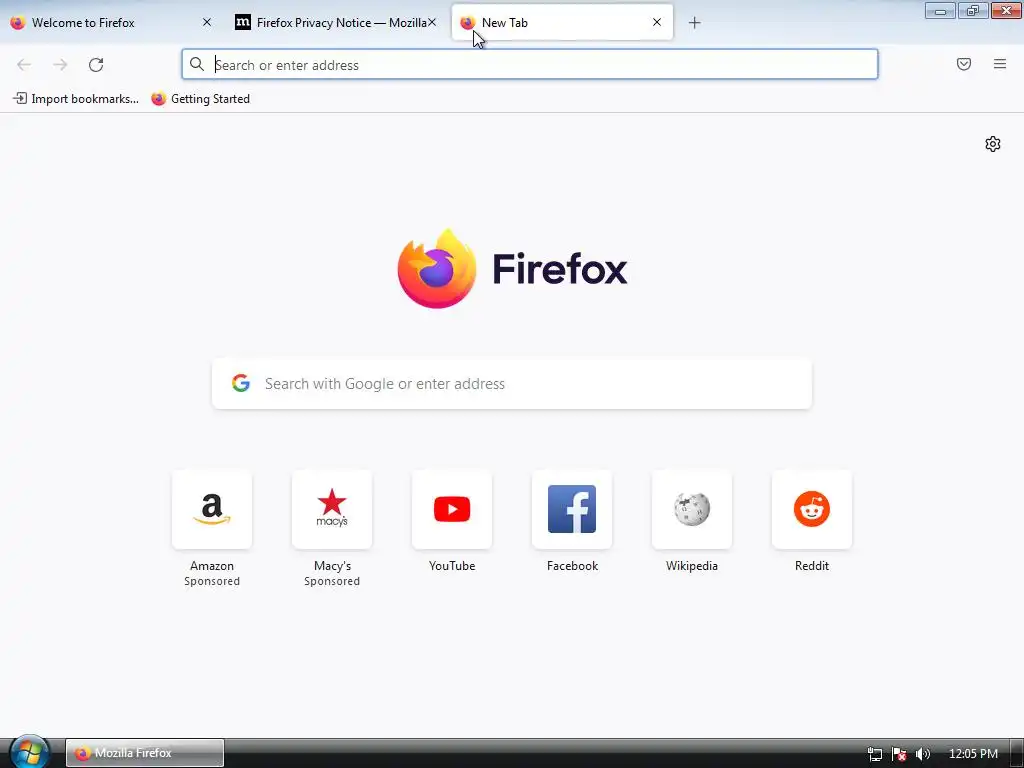Click the network icon in system tray
The image size is (1024, 768).
tap(874, 754)
